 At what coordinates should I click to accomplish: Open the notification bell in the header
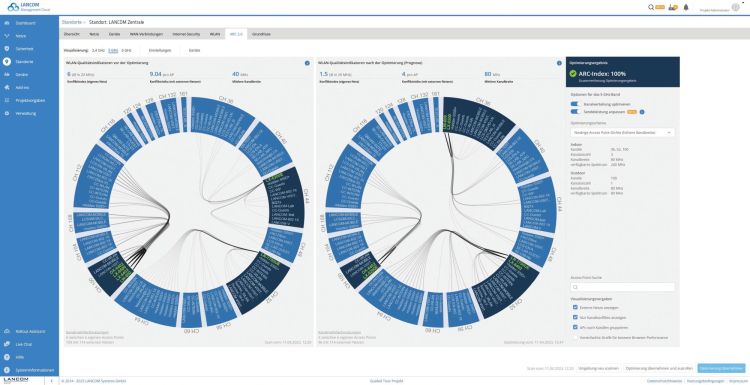click(686, 7)
